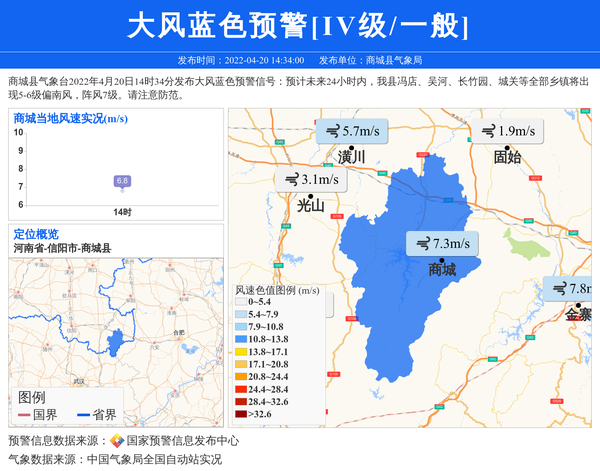Click the 10.8~13.8 legend color swatch
The height and width of the screenshot is (471, 600).
[x=240, y=339]
